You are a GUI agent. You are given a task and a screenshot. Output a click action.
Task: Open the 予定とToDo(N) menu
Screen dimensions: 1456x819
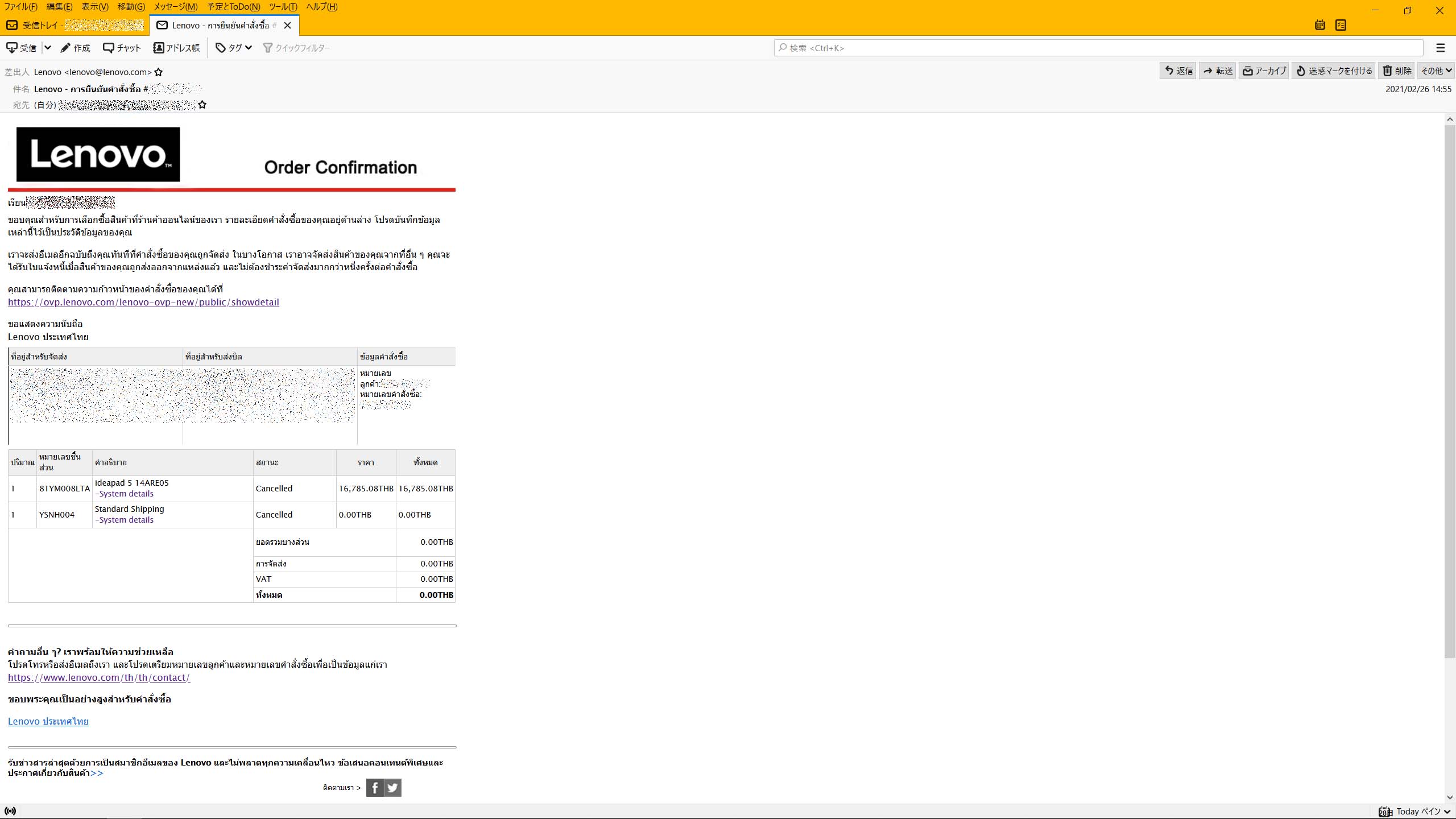234,7
